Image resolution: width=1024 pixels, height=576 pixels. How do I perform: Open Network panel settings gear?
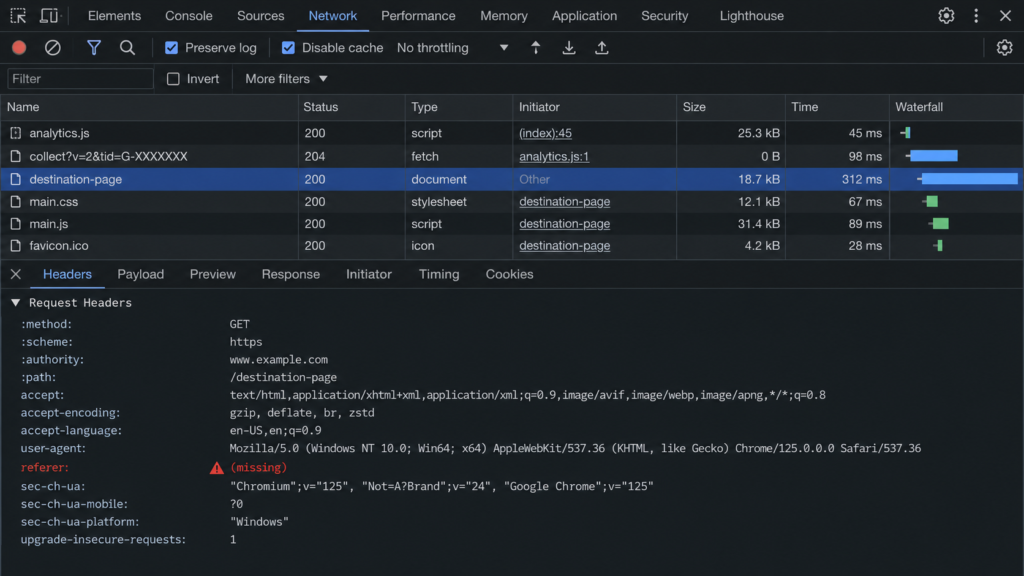click(x=1004, y=48)
